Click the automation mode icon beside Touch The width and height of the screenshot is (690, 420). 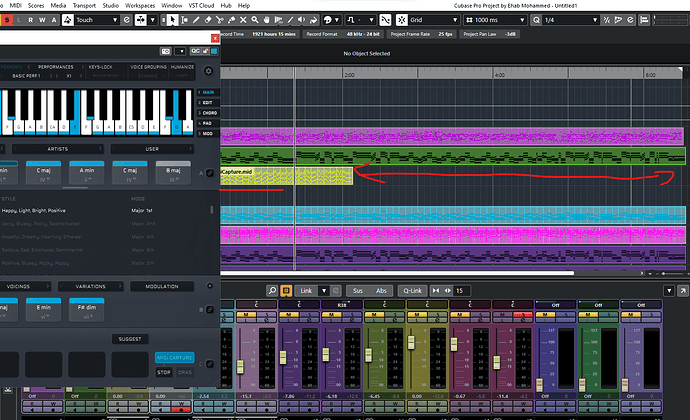coord(68,20)
